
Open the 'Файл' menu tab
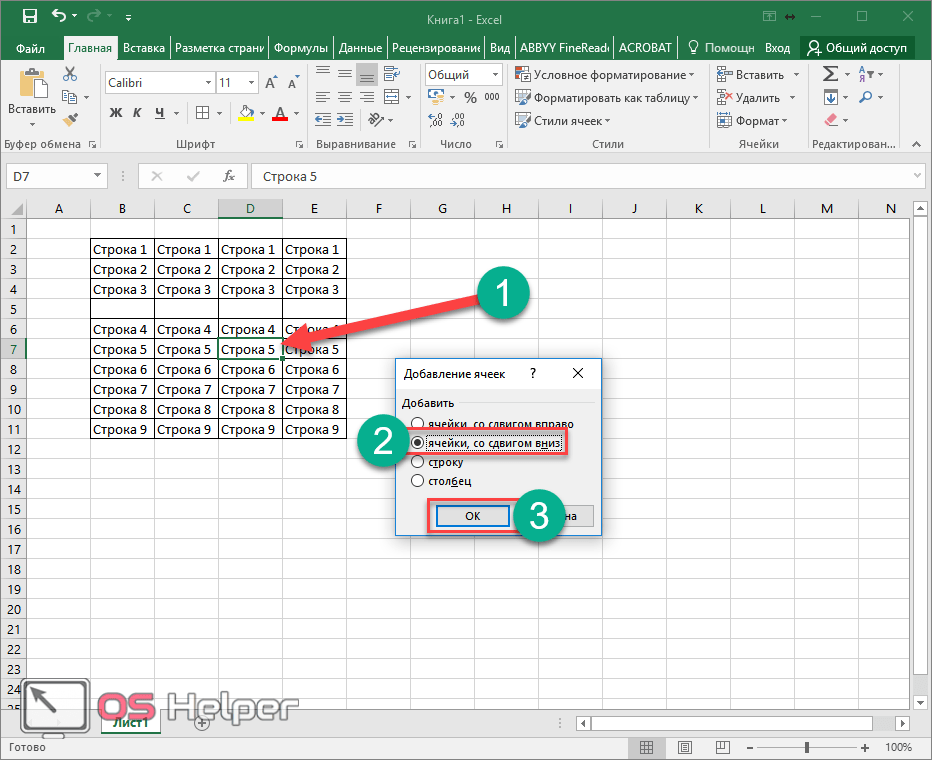click(31, 48)
